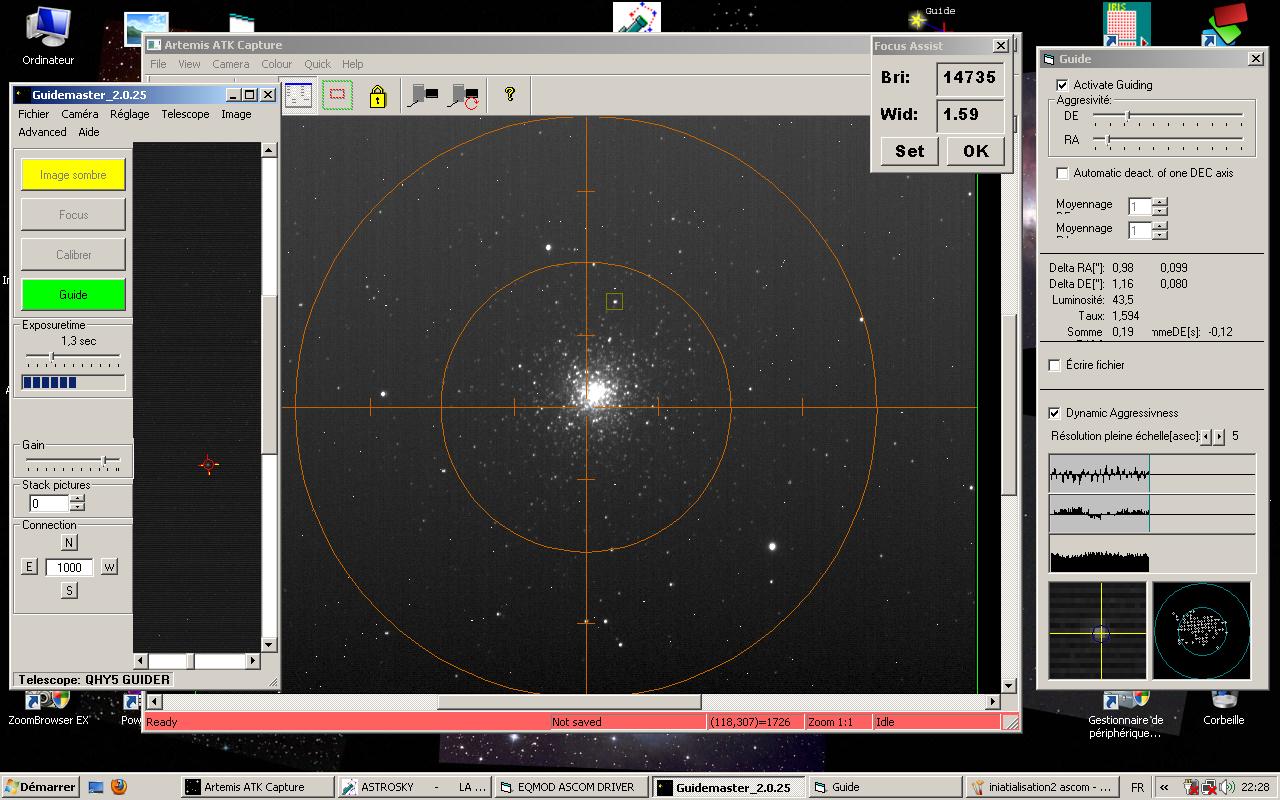Open the Telescope menu in Guidemaster
The width and height of the screenshot is (1280, 800).
(185, 114)
